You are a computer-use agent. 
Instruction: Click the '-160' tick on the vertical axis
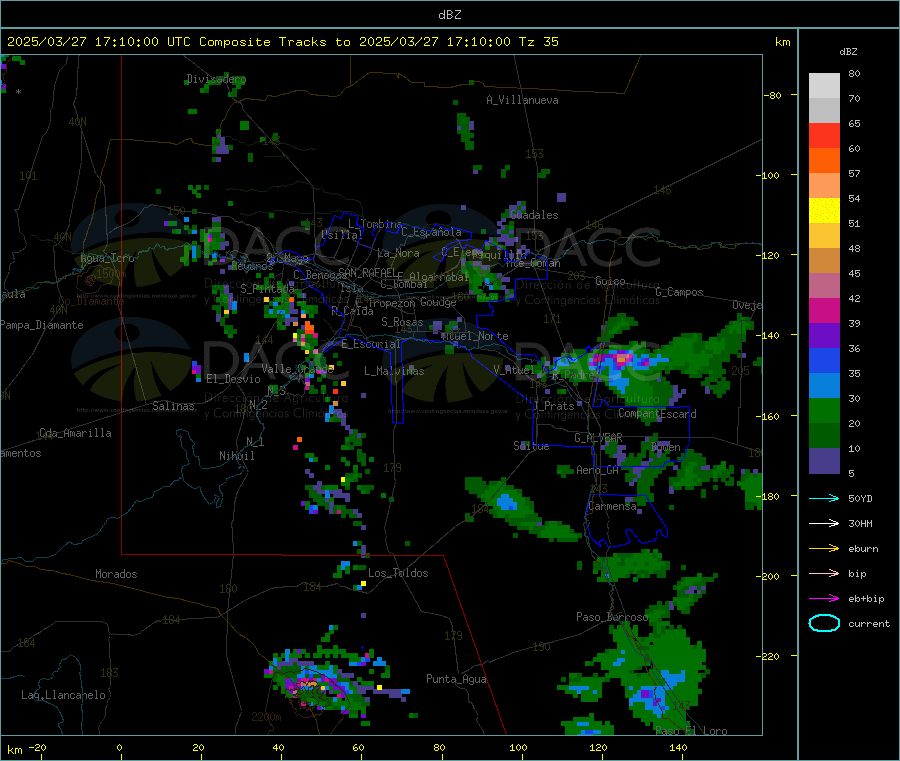770,416
